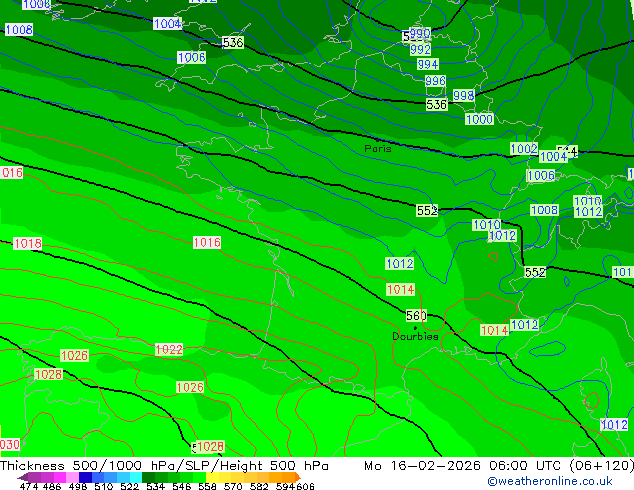Open the weatheronline.co.uk link

550,481
